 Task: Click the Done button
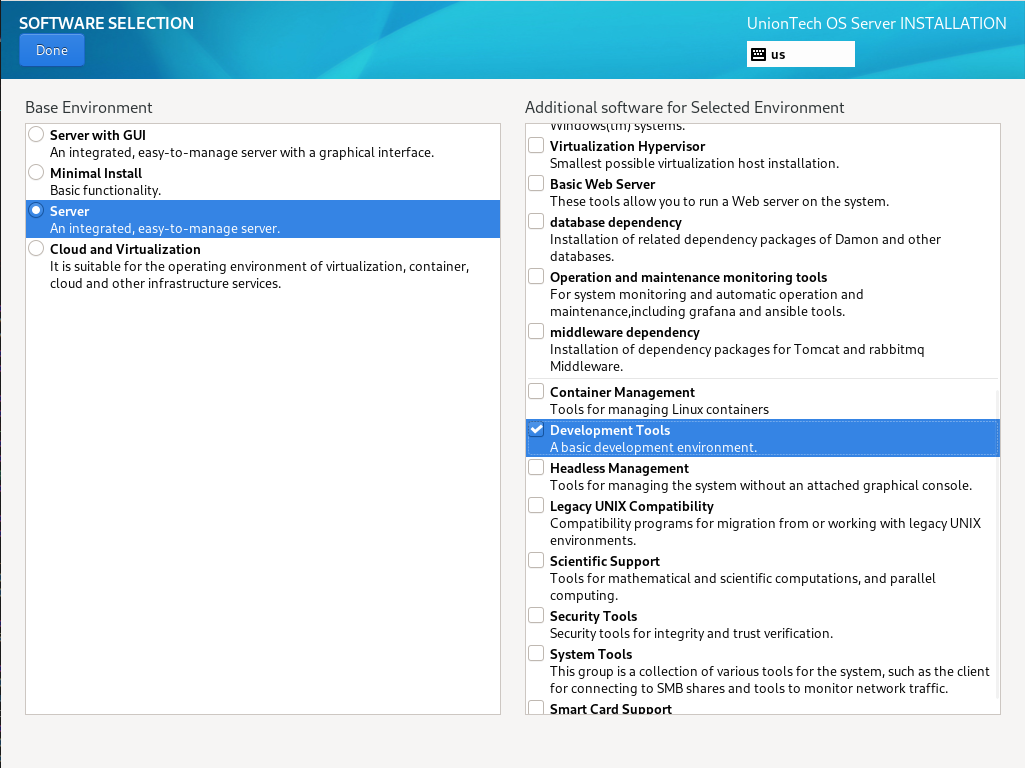[52, 50]
